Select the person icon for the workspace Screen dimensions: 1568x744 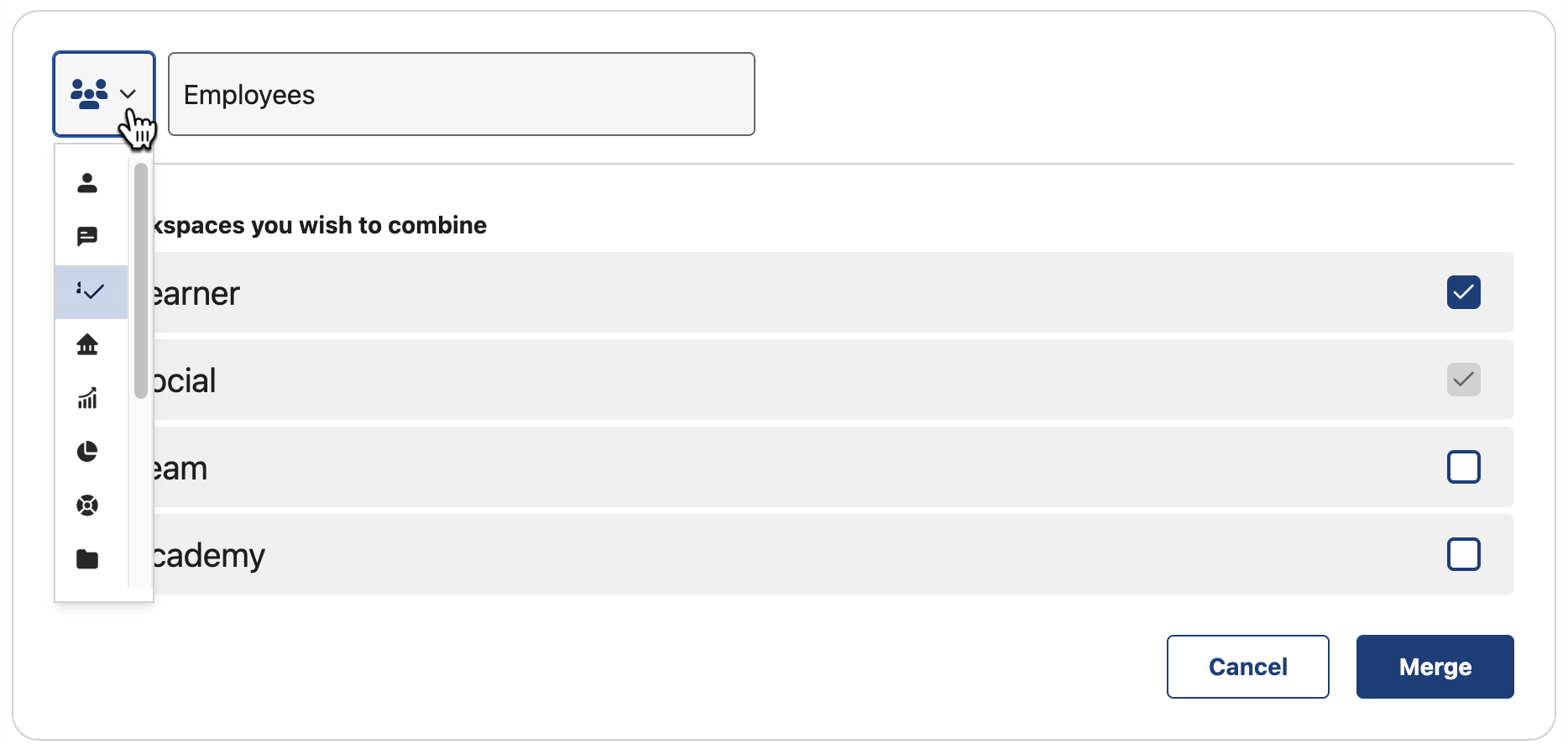87,183
